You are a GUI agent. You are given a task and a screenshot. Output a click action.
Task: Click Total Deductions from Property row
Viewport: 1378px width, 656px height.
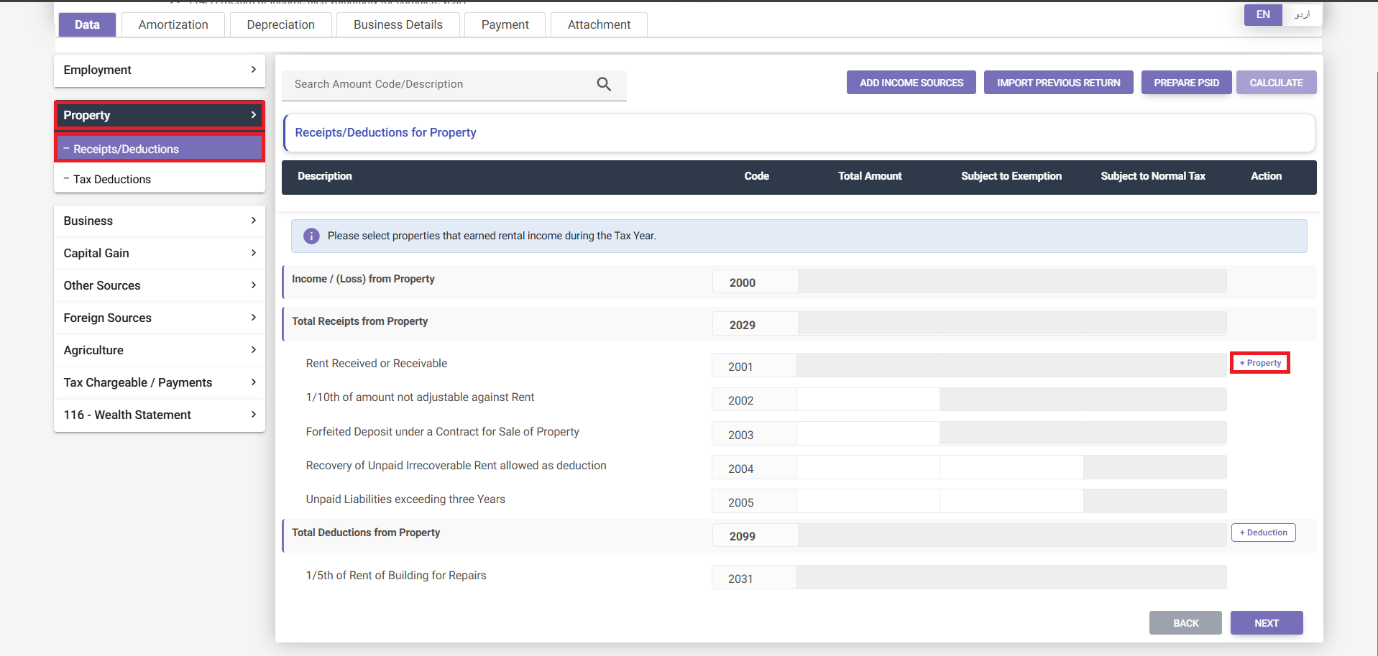(x=799, y=535)
